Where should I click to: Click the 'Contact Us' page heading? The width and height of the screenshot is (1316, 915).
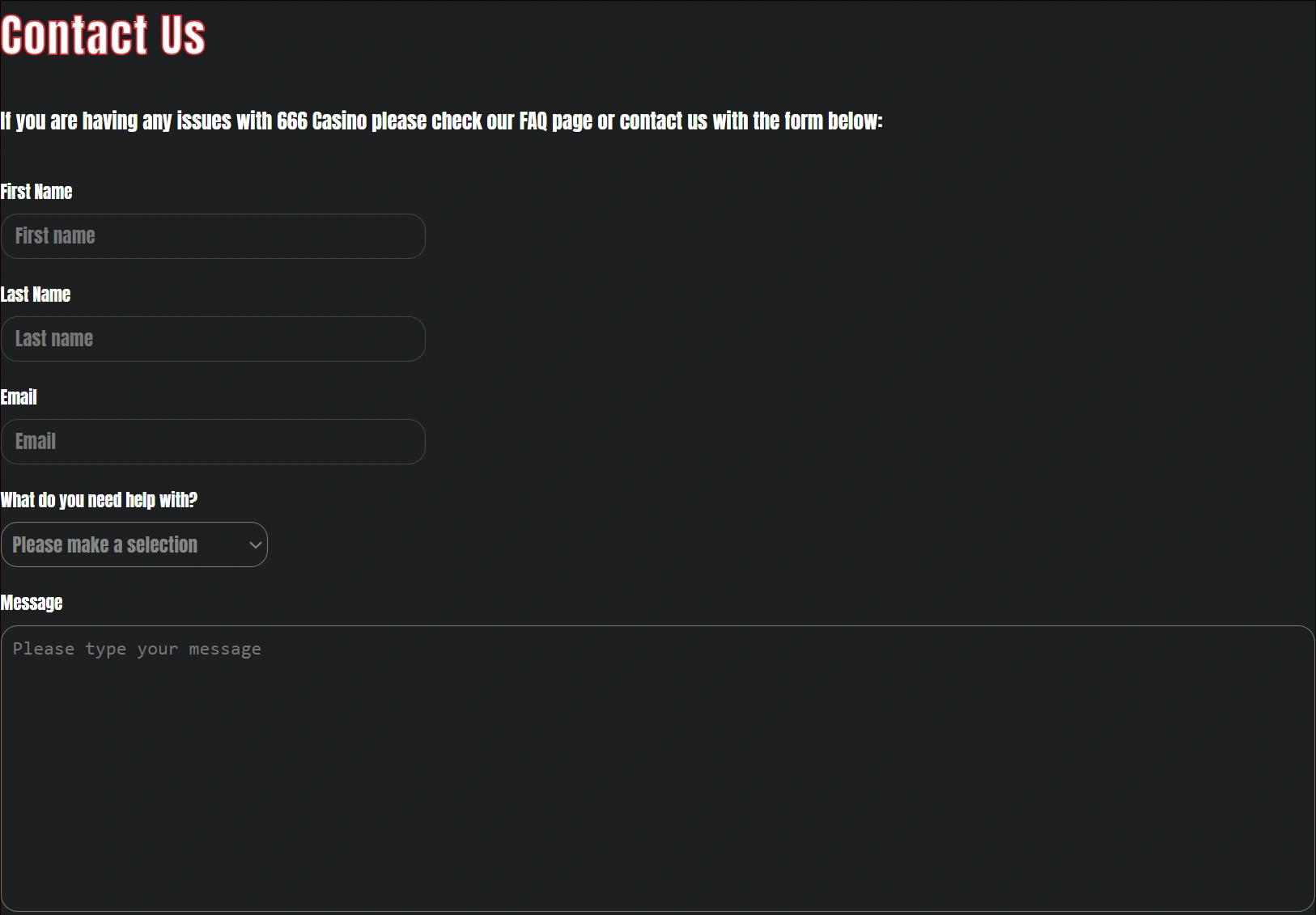103,34
